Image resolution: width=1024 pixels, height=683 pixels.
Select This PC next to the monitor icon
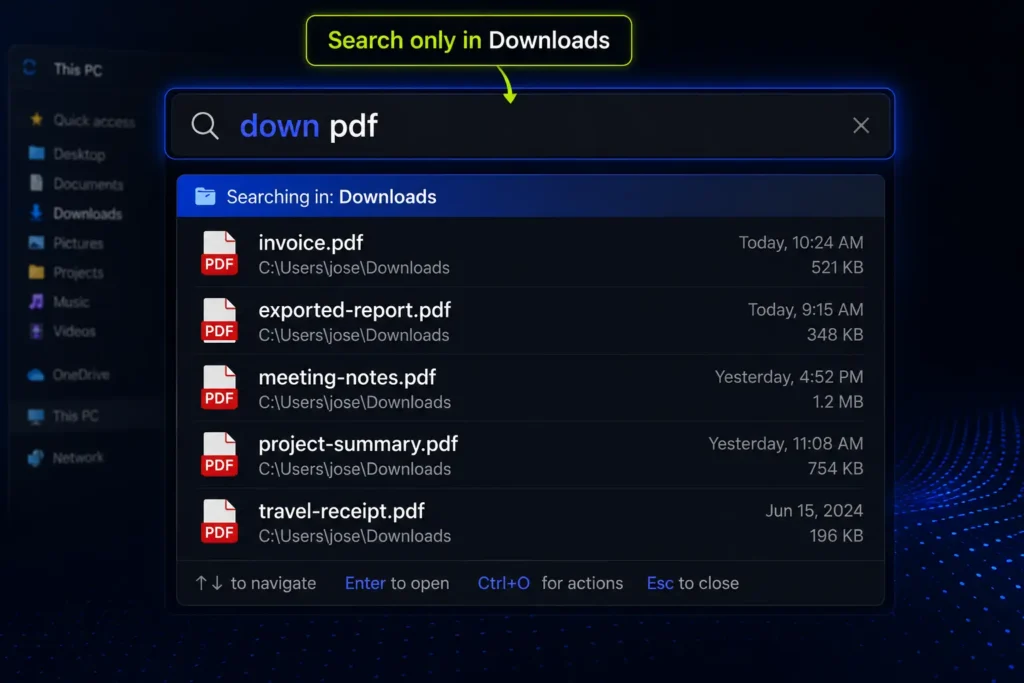click(75, 416)
